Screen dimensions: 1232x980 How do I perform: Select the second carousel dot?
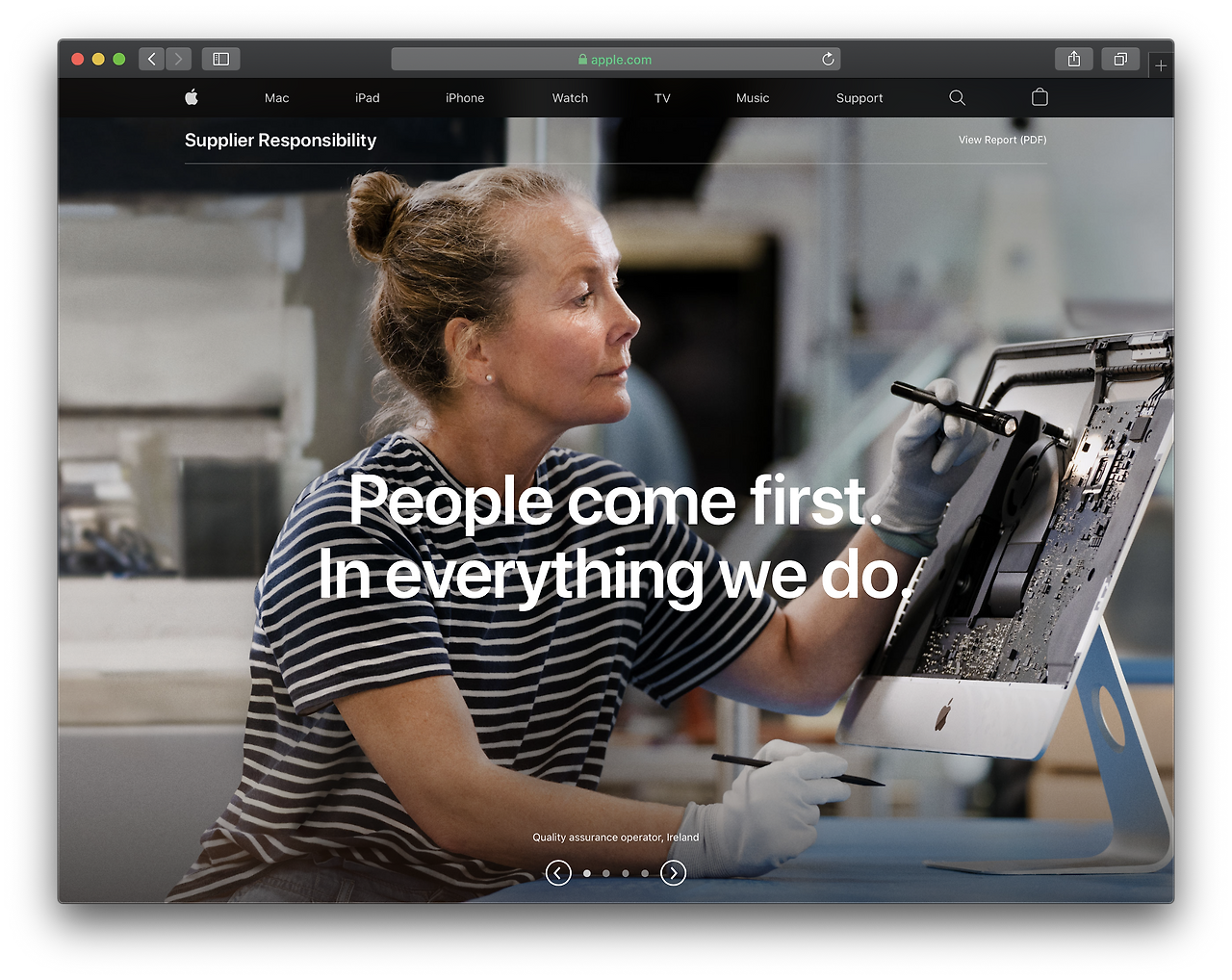(x=606, y=873)
